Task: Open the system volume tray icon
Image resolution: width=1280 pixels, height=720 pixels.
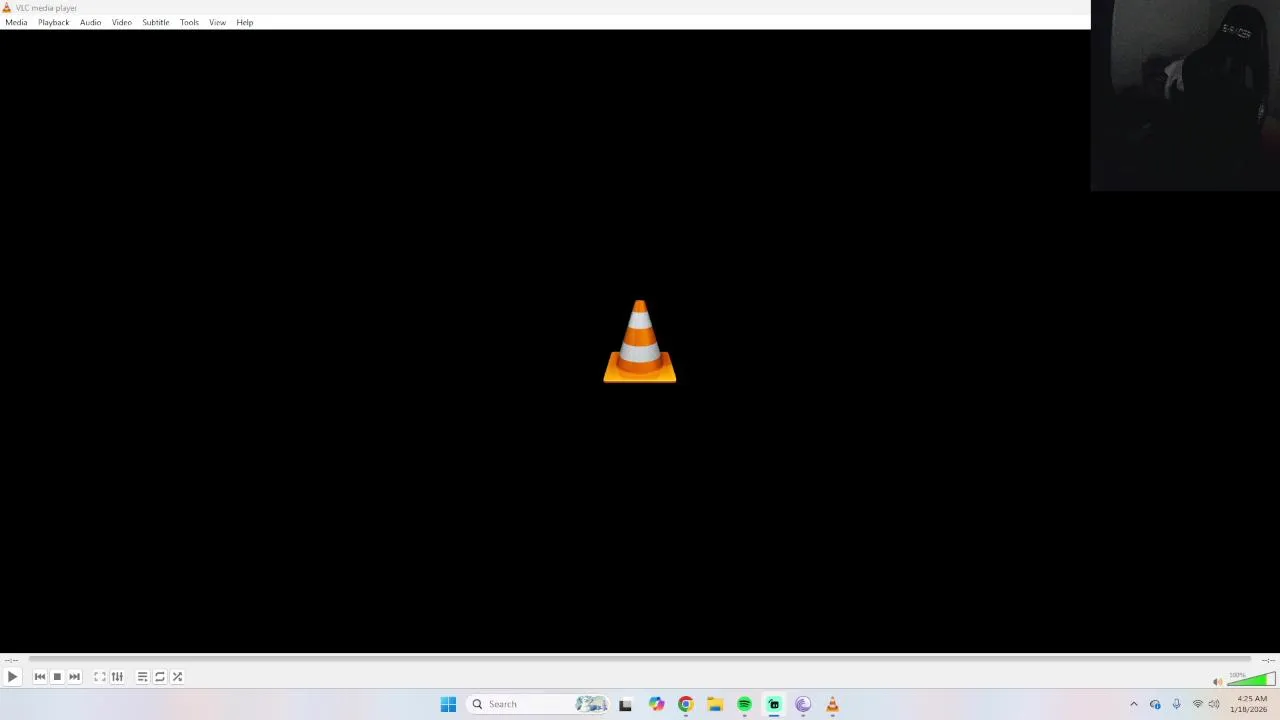Action: click(x=1214, y=704)
